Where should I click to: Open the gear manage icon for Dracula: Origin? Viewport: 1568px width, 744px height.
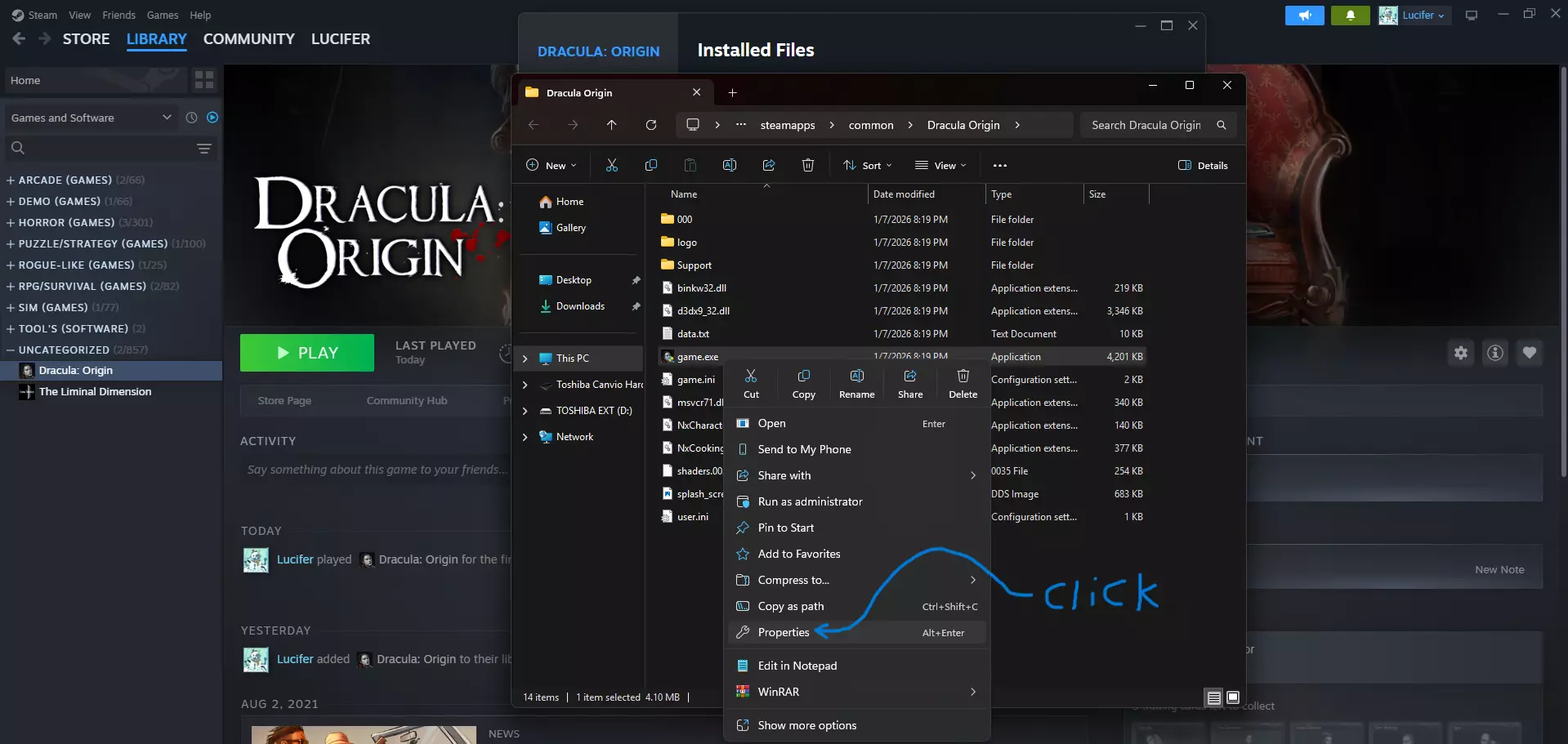pos(1461,353)
